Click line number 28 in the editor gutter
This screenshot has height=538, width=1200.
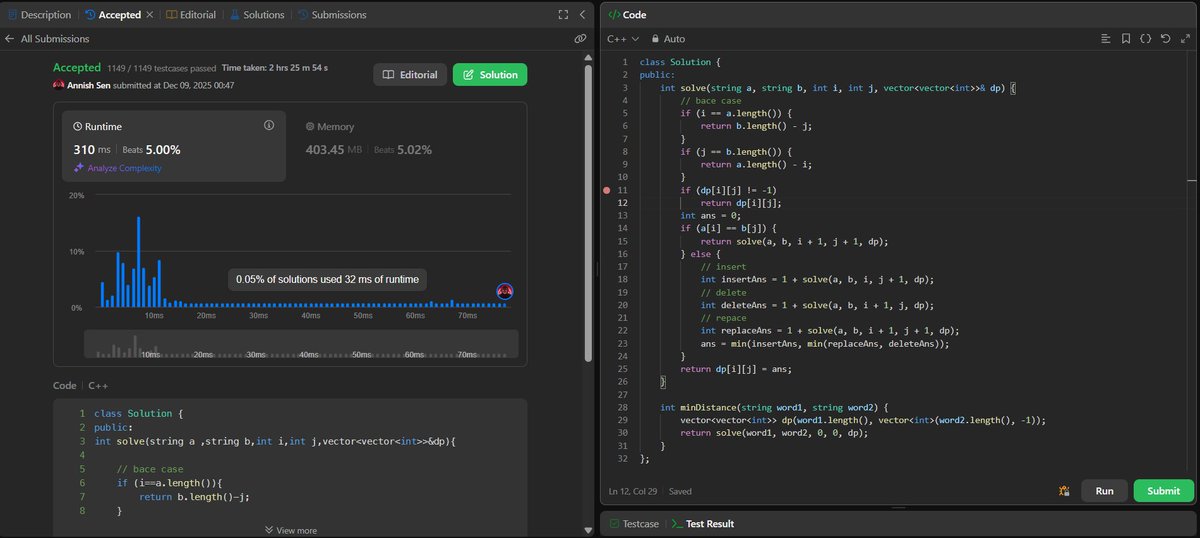point(622,407)
